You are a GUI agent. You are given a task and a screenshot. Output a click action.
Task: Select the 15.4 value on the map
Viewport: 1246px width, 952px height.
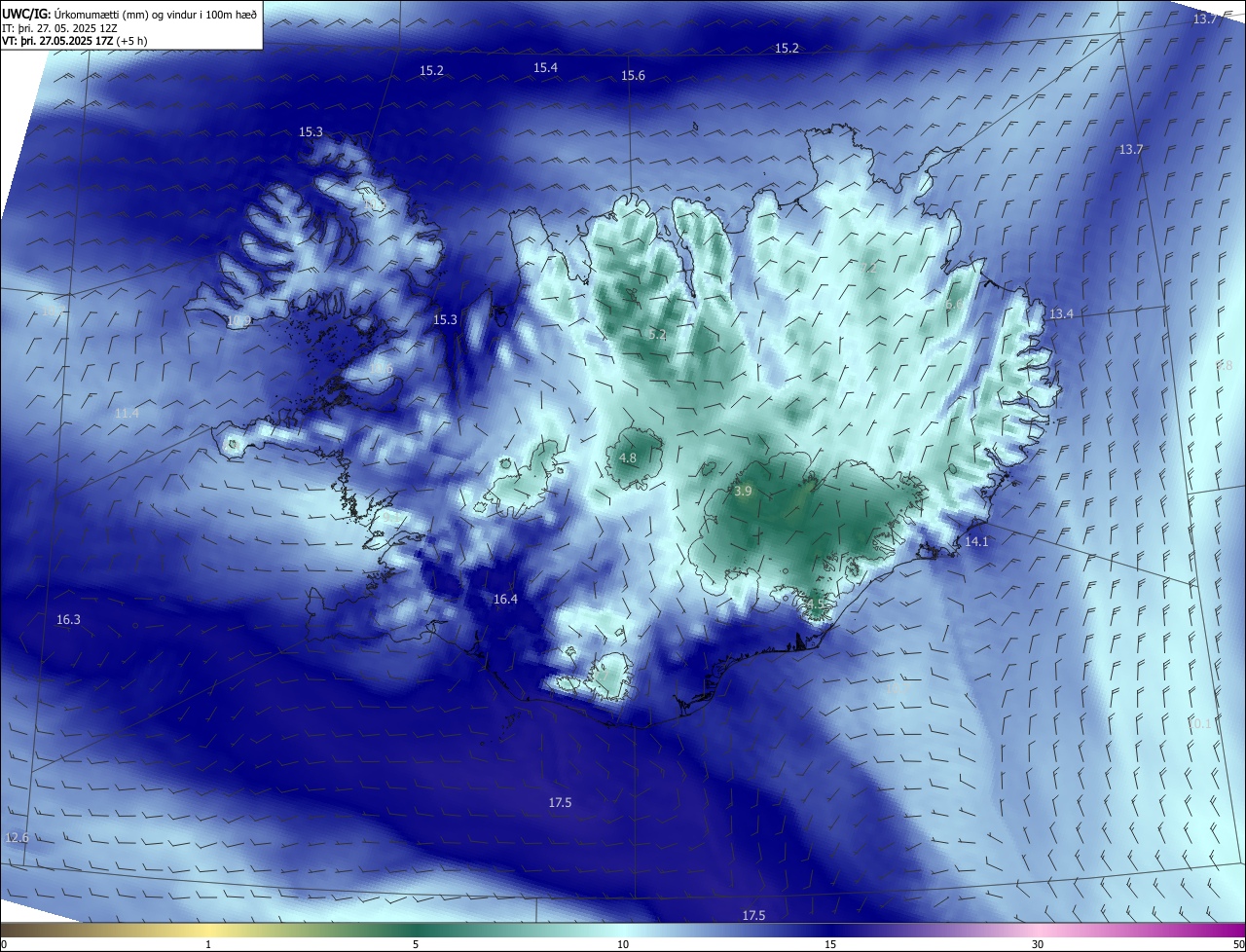545,67
